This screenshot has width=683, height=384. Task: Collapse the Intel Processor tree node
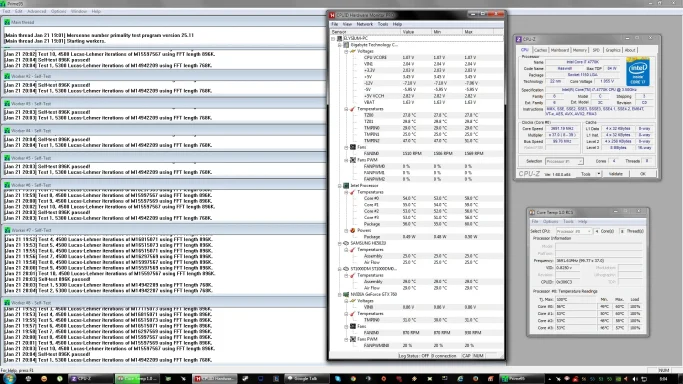340,185
